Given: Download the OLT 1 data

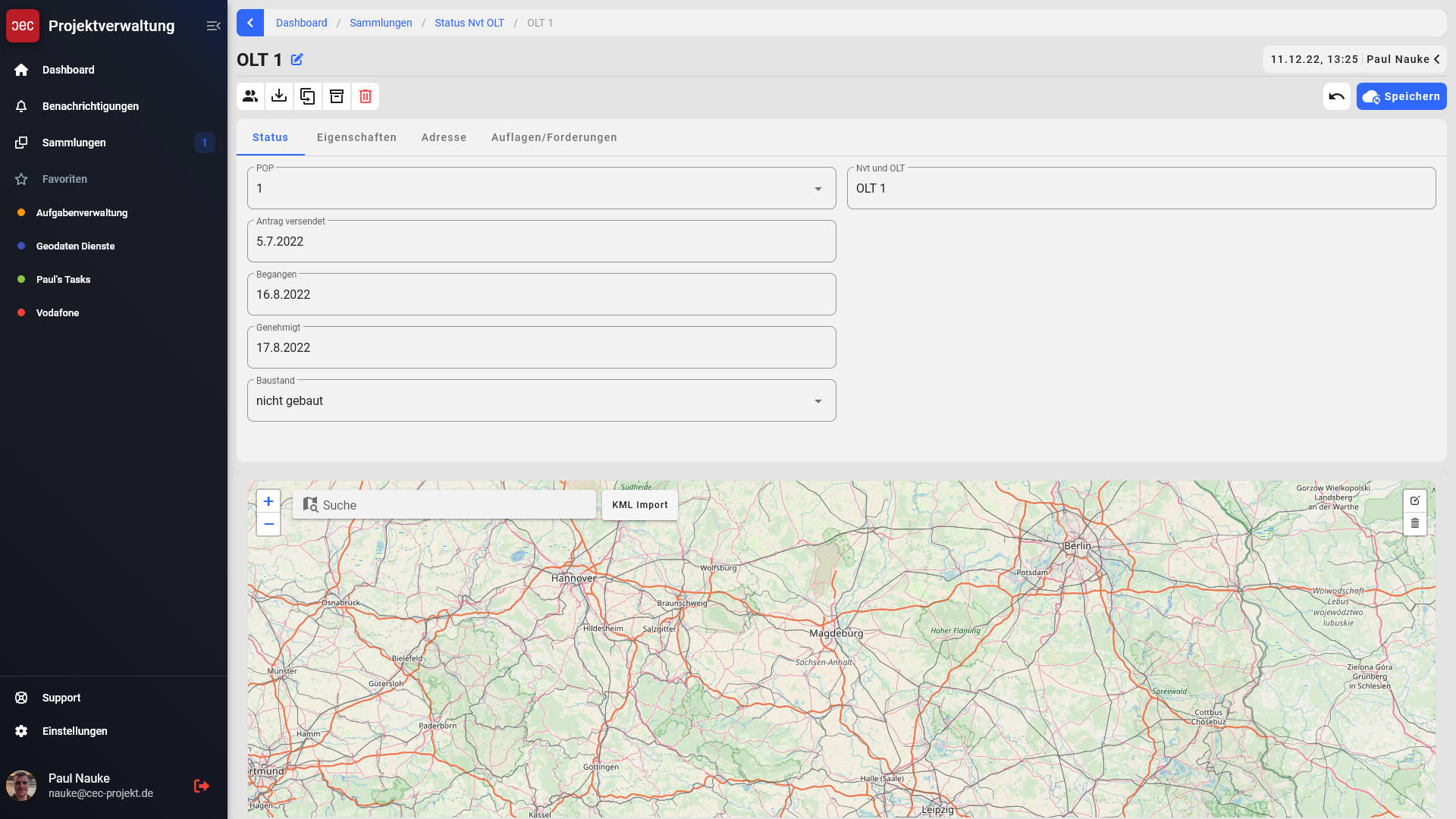Looking at the screenshot, I should click(278, 96).
